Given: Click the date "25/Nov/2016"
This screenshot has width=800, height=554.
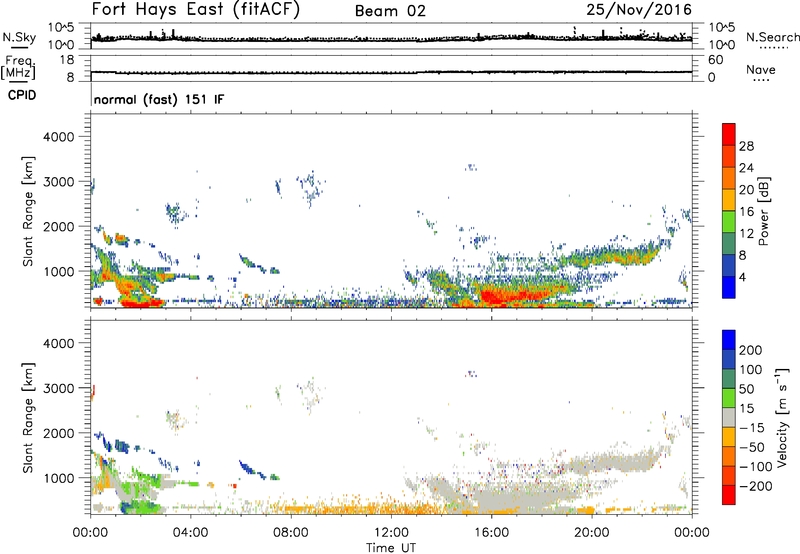Looking at the screenshot, I should point(639,10).
